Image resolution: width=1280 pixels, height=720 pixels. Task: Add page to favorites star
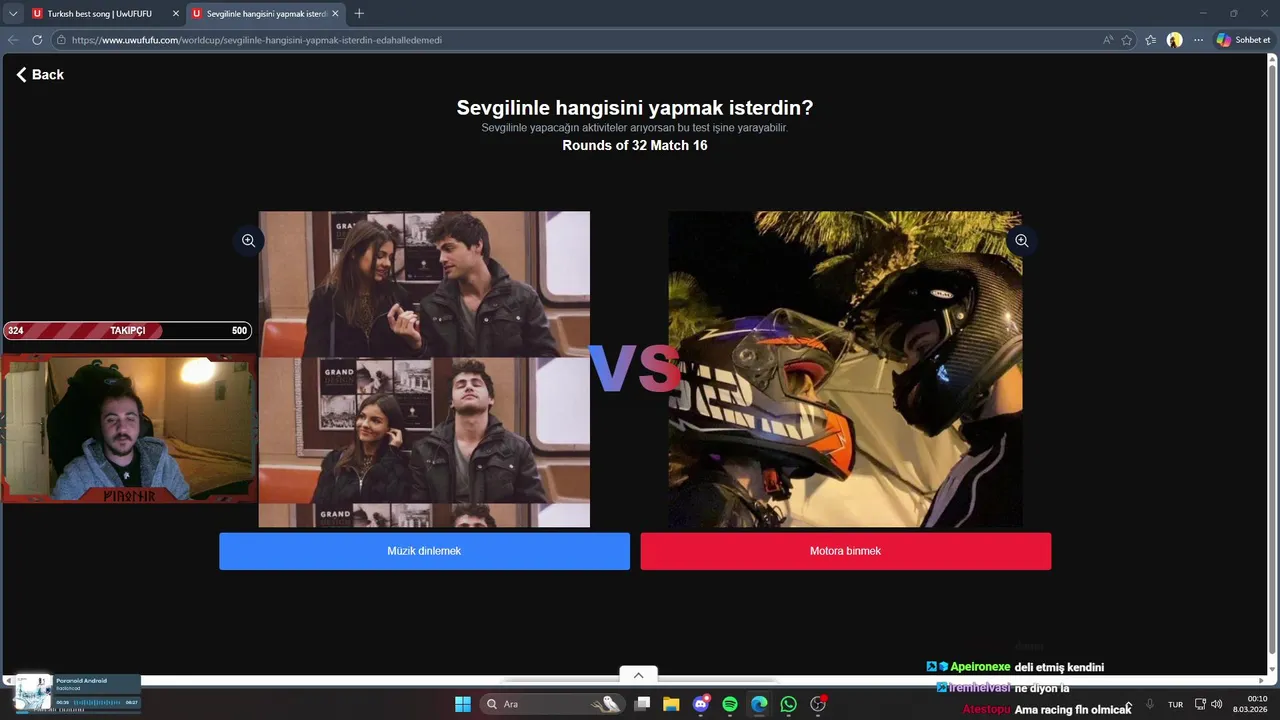pos(1127,40)
